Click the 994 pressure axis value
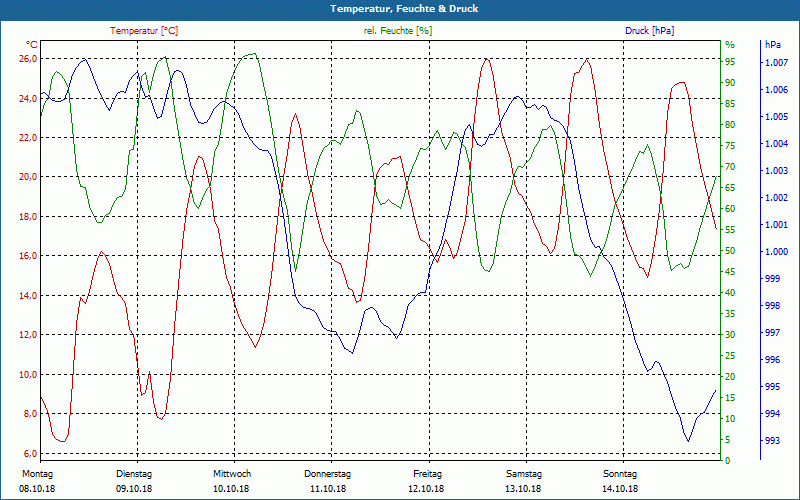Image resolution: width=800 pixels, height=500 pixels. 772,414
